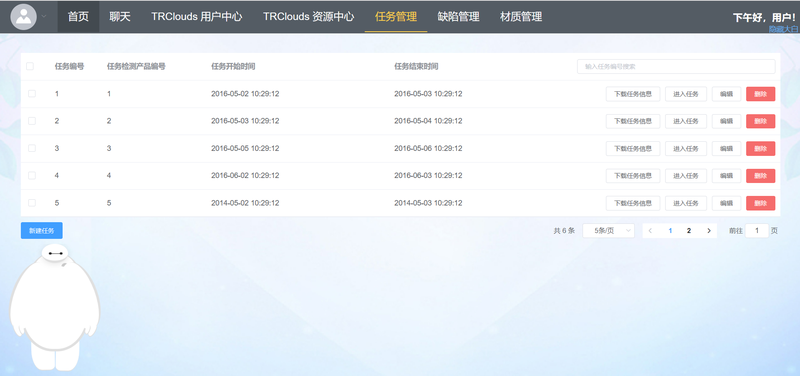
Task: Click the 任务检测产品编号 column header
Action: click(x=136, y=66)
